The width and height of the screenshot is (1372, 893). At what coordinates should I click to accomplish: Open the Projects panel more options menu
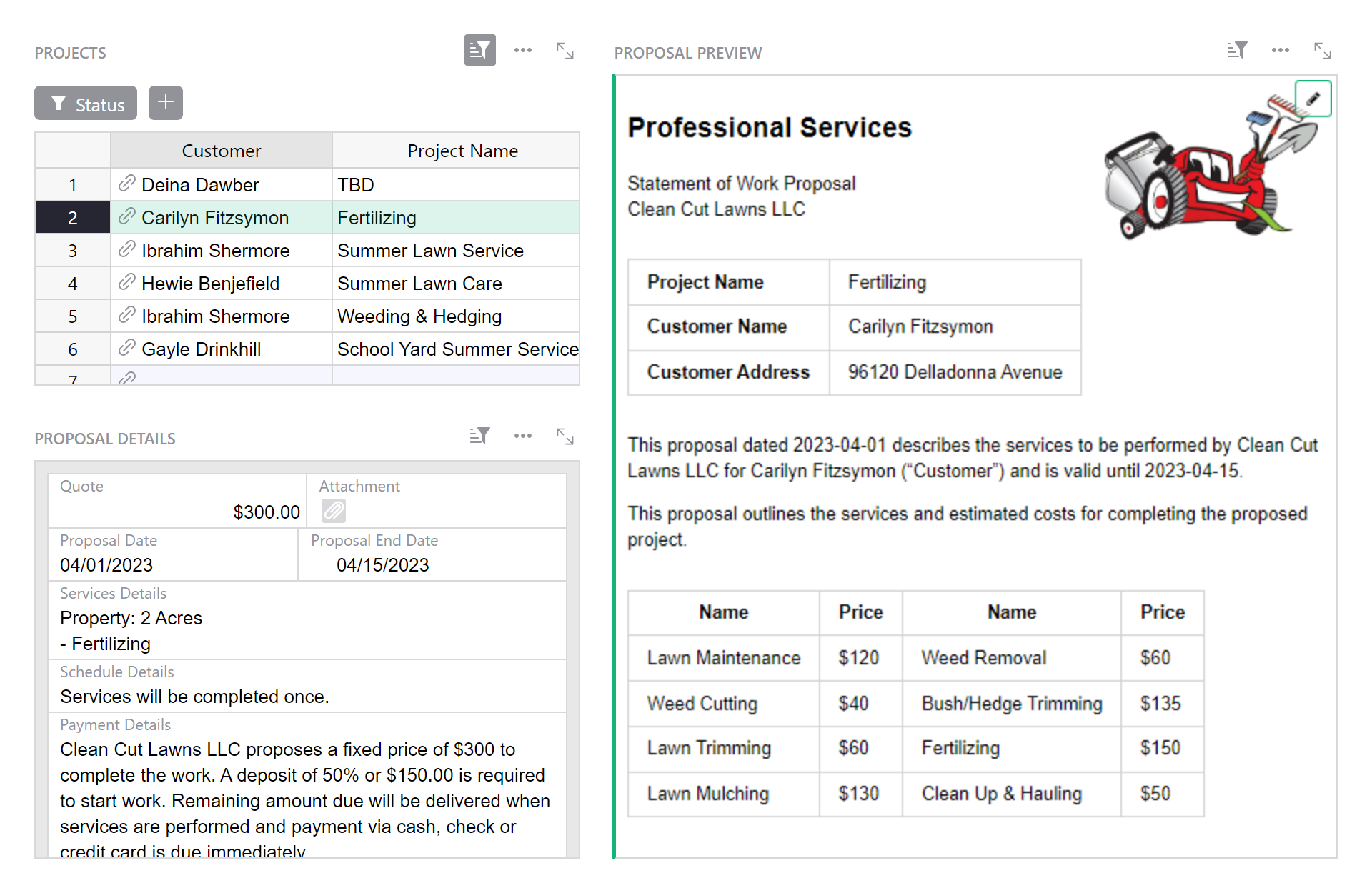pos(522,50)
